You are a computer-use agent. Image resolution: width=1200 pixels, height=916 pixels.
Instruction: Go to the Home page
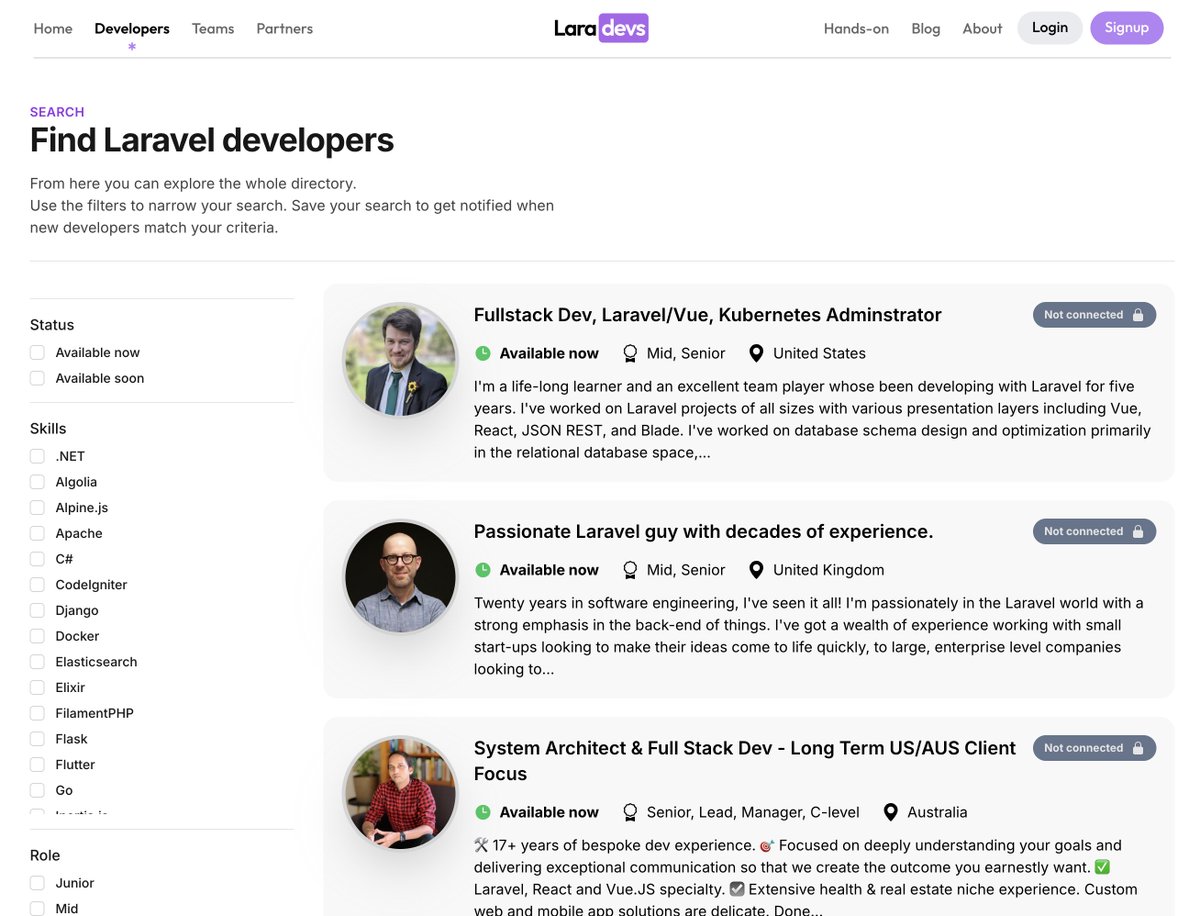pyautogui.click(x=53, y=28)
